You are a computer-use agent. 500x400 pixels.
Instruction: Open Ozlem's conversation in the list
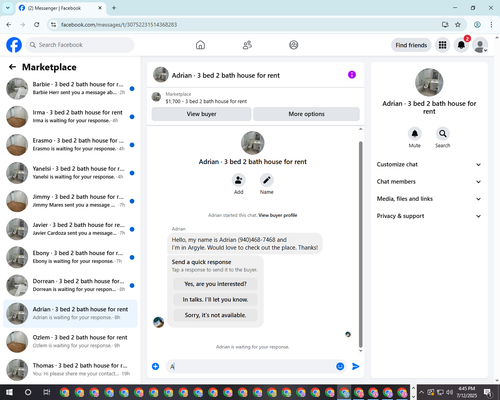(x=70, y=341)
